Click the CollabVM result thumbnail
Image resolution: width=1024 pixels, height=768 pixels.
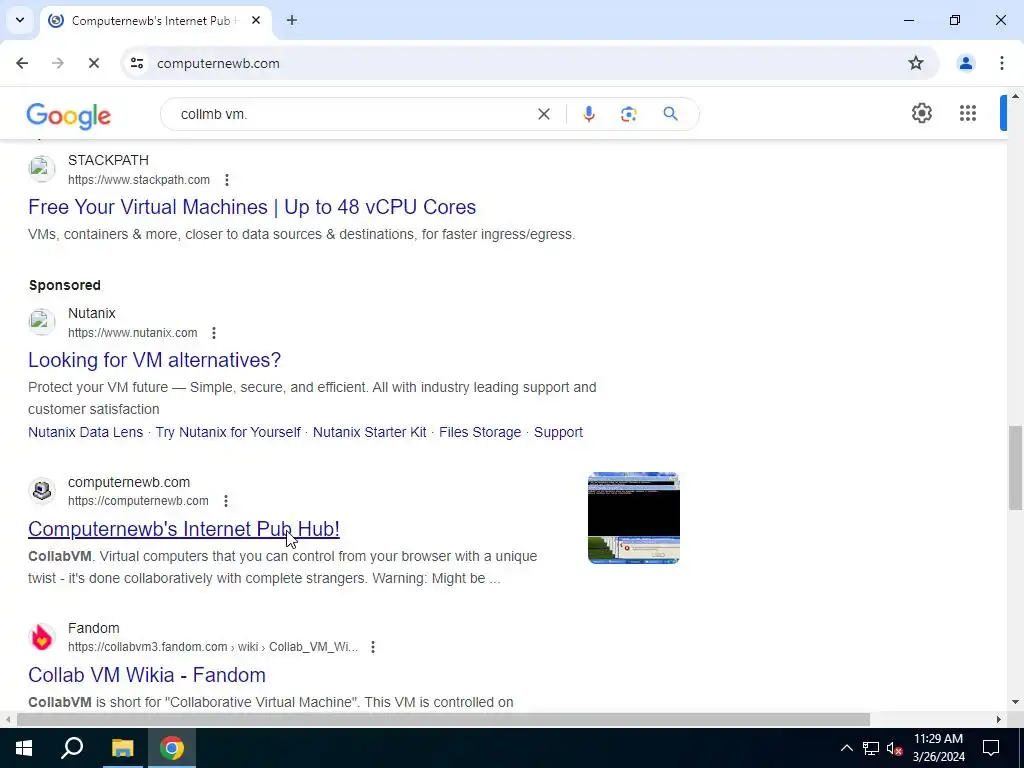pos(633,518)
